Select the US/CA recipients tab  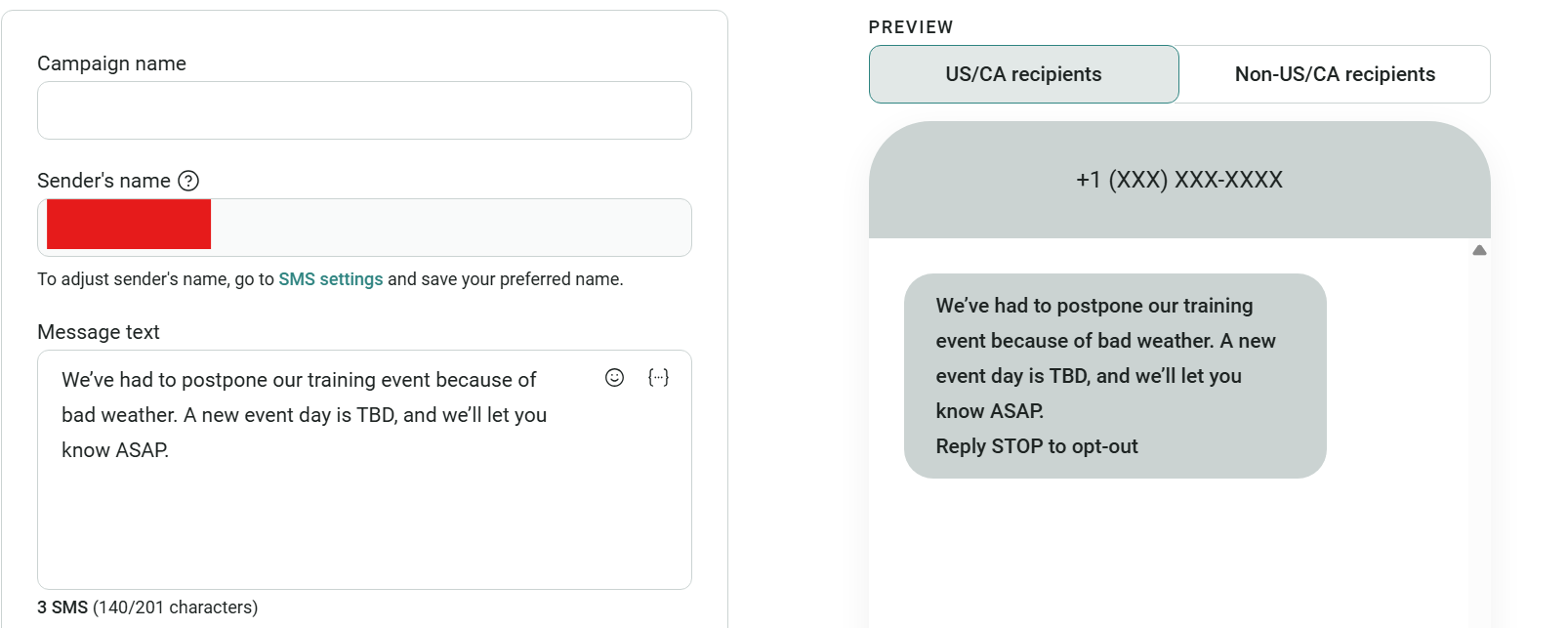pyautogui.click(x=1022, y=73)
